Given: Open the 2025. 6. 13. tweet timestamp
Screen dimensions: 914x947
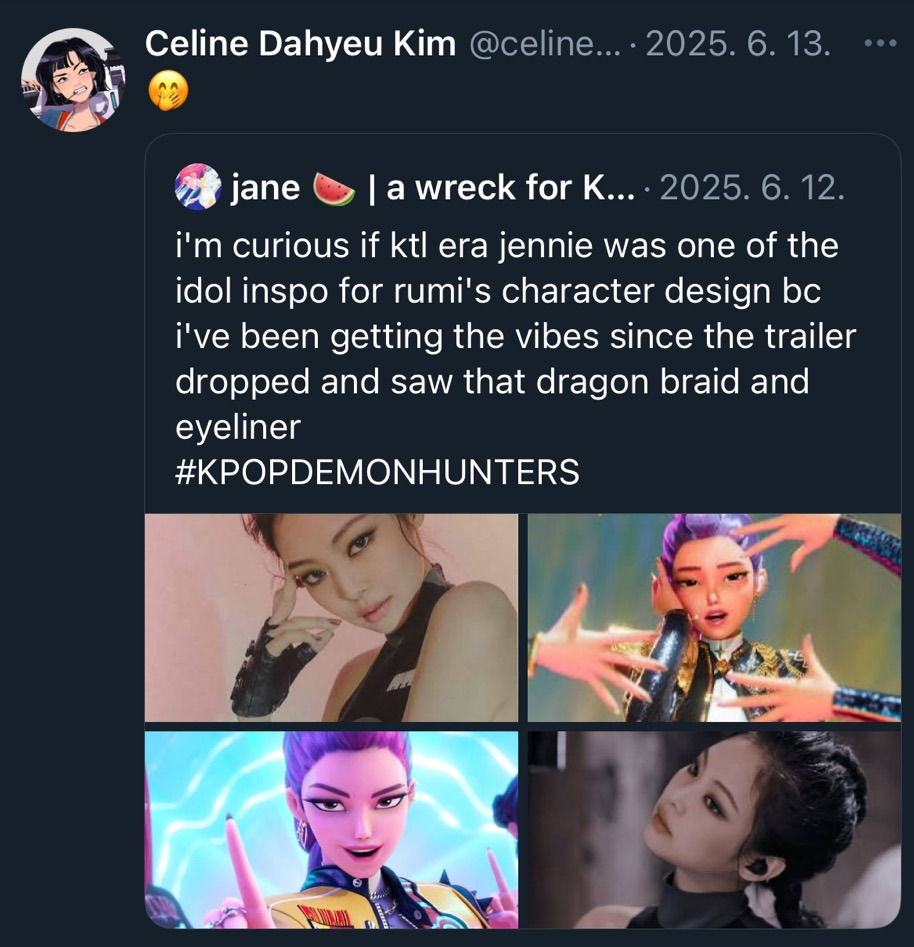Looking at the screenshot, I should 738,44.
